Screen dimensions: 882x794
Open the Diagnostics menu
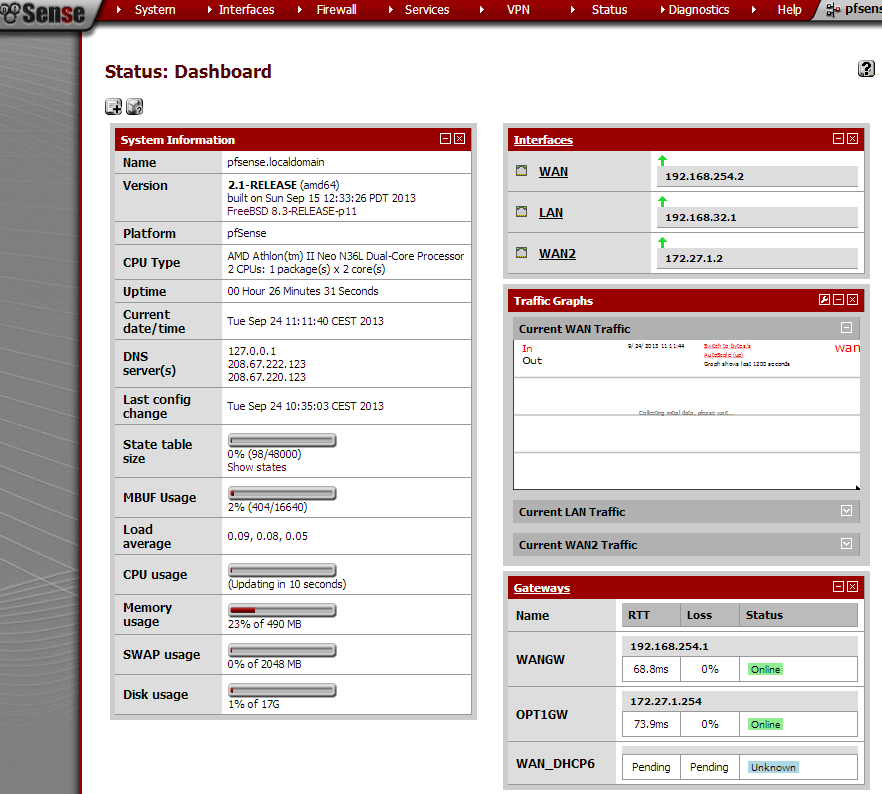(698, 9)
